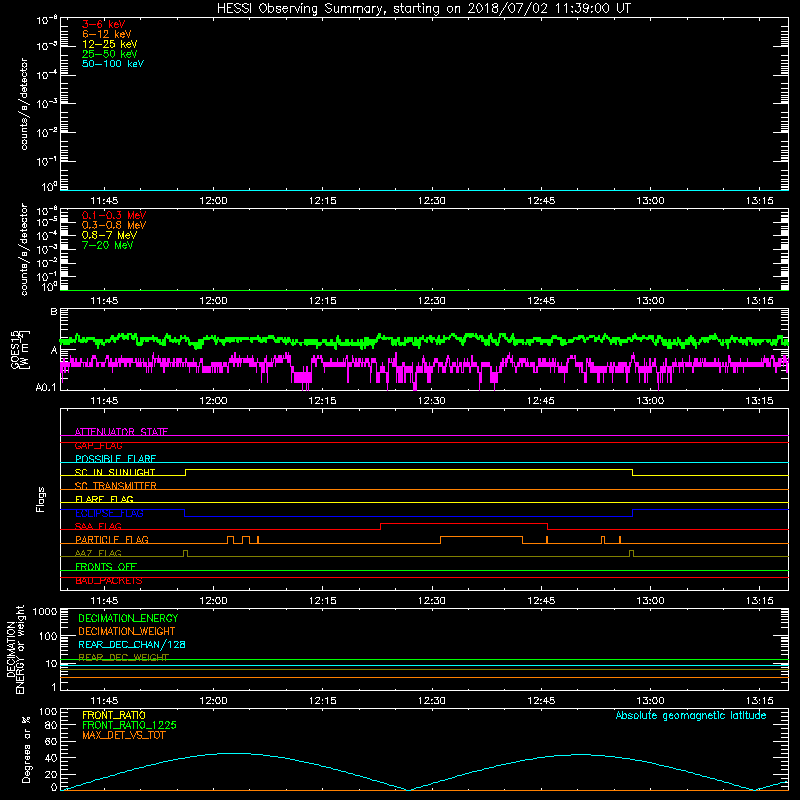Click the 12:45 tick under the MeV panel
The height and width of the screenshot is (800, 800).
tap(541, 301)
